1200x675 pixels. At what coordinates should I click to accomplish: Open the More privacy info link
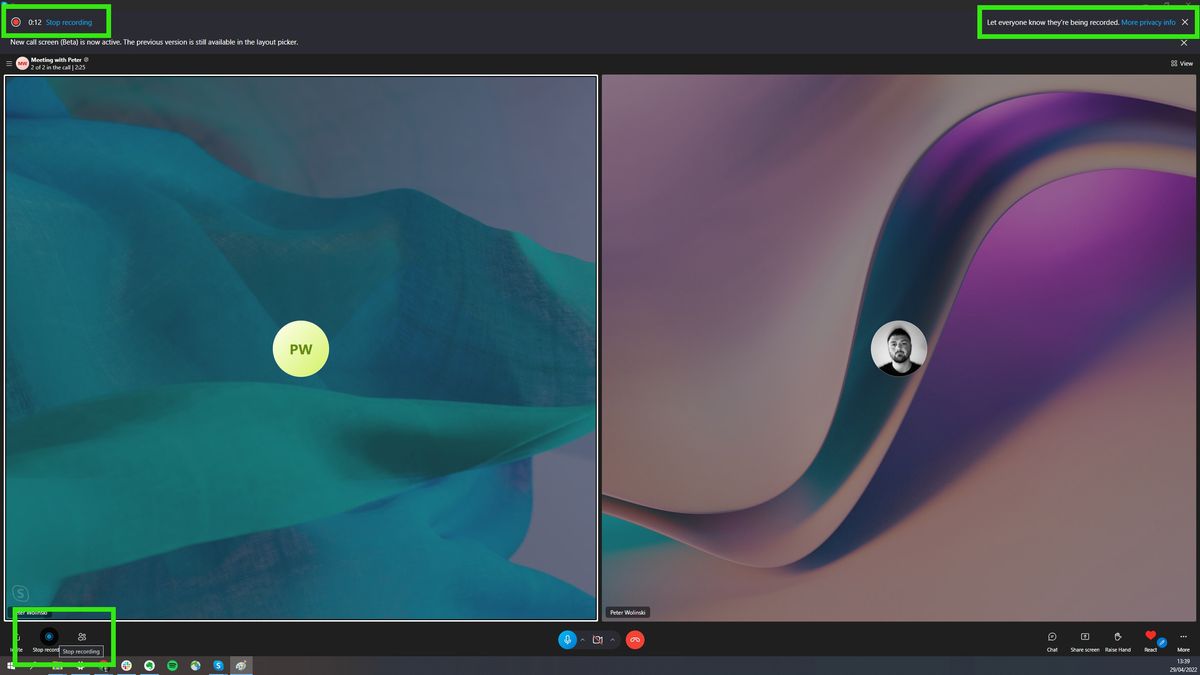(x=1148, y=22)
